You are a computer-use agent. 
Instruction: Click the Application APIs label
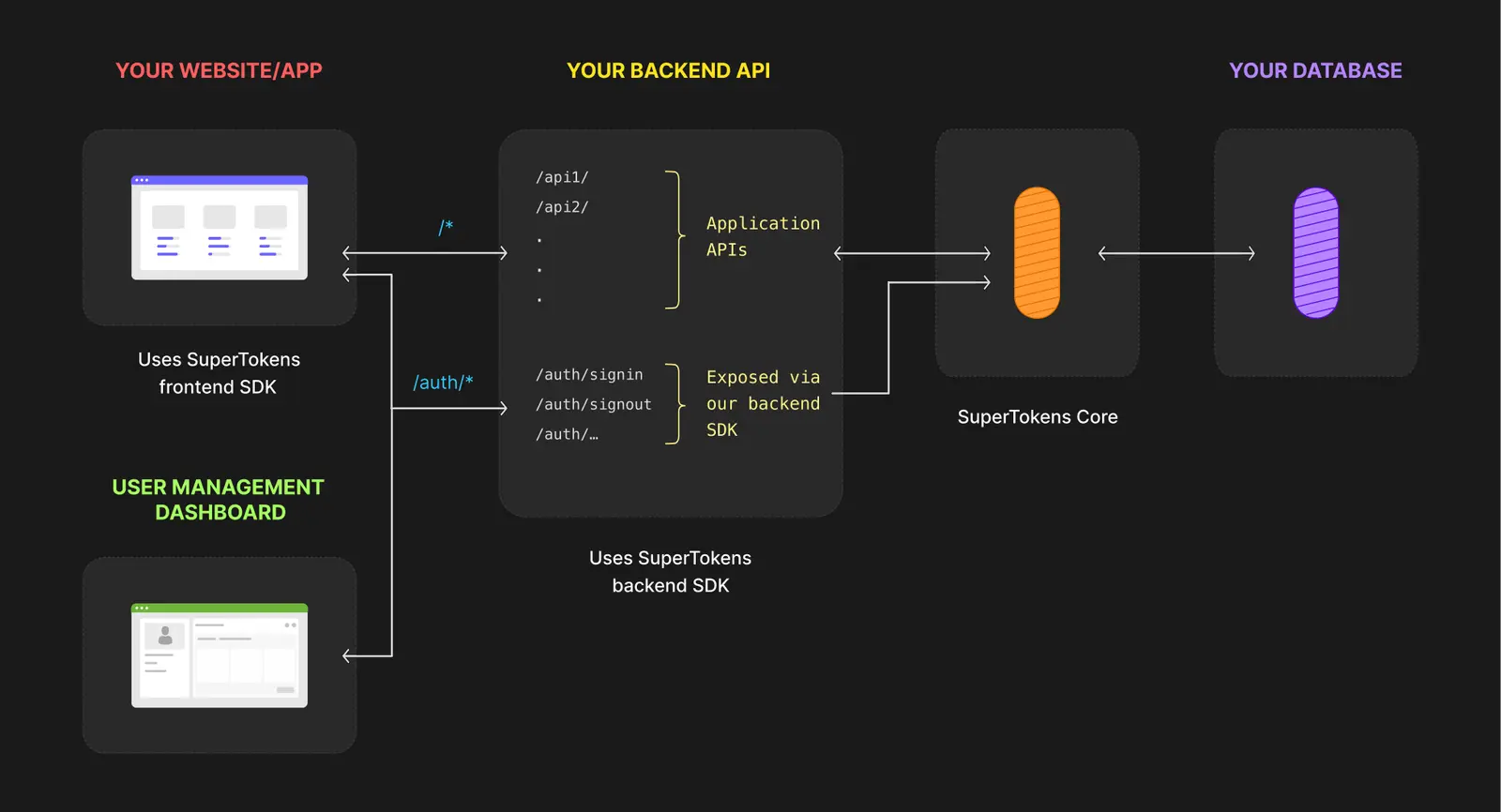763,236
